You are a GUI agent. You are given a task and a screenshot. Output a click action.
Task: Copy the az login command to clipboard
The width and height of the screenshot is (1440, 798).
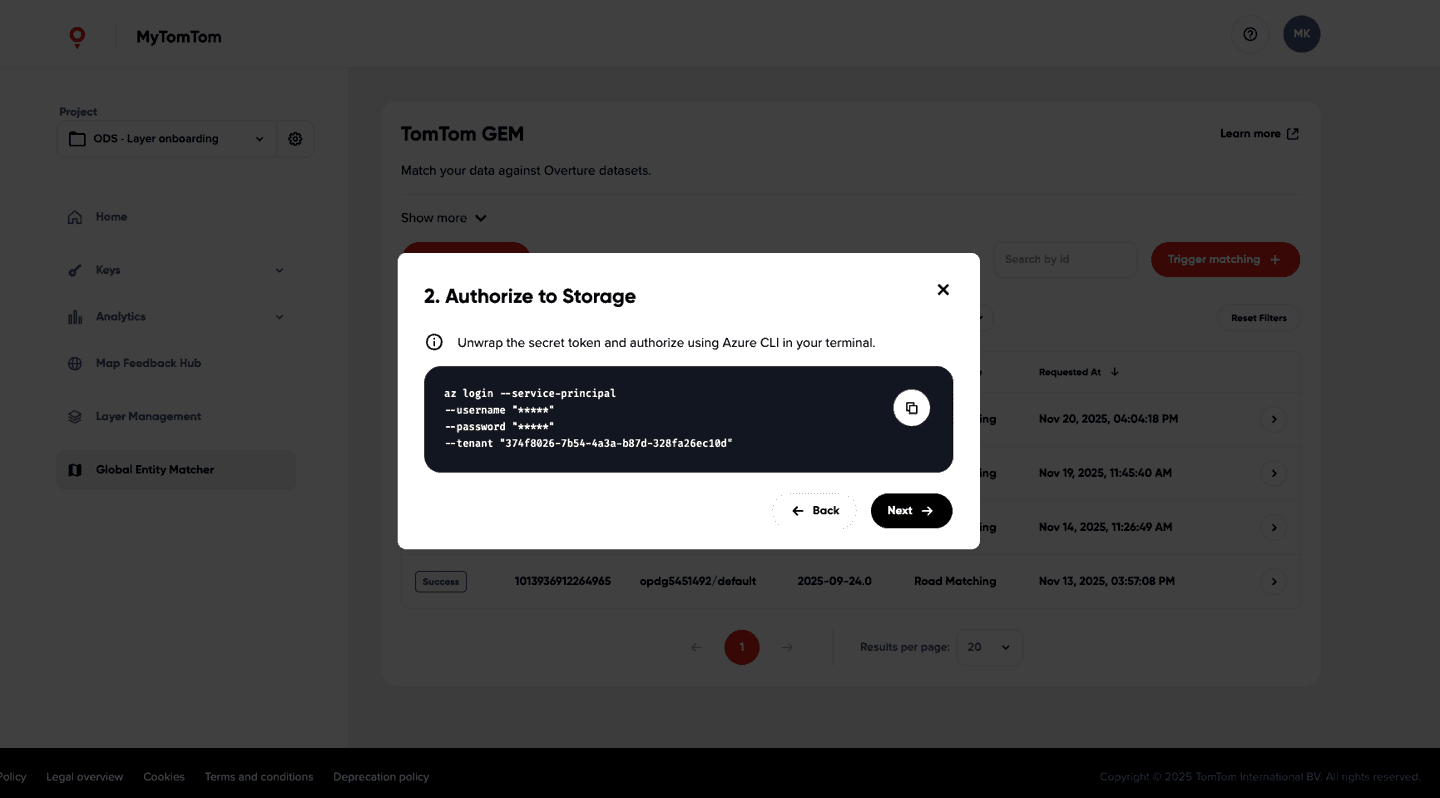pyautogui.click(x=911, y=408)
